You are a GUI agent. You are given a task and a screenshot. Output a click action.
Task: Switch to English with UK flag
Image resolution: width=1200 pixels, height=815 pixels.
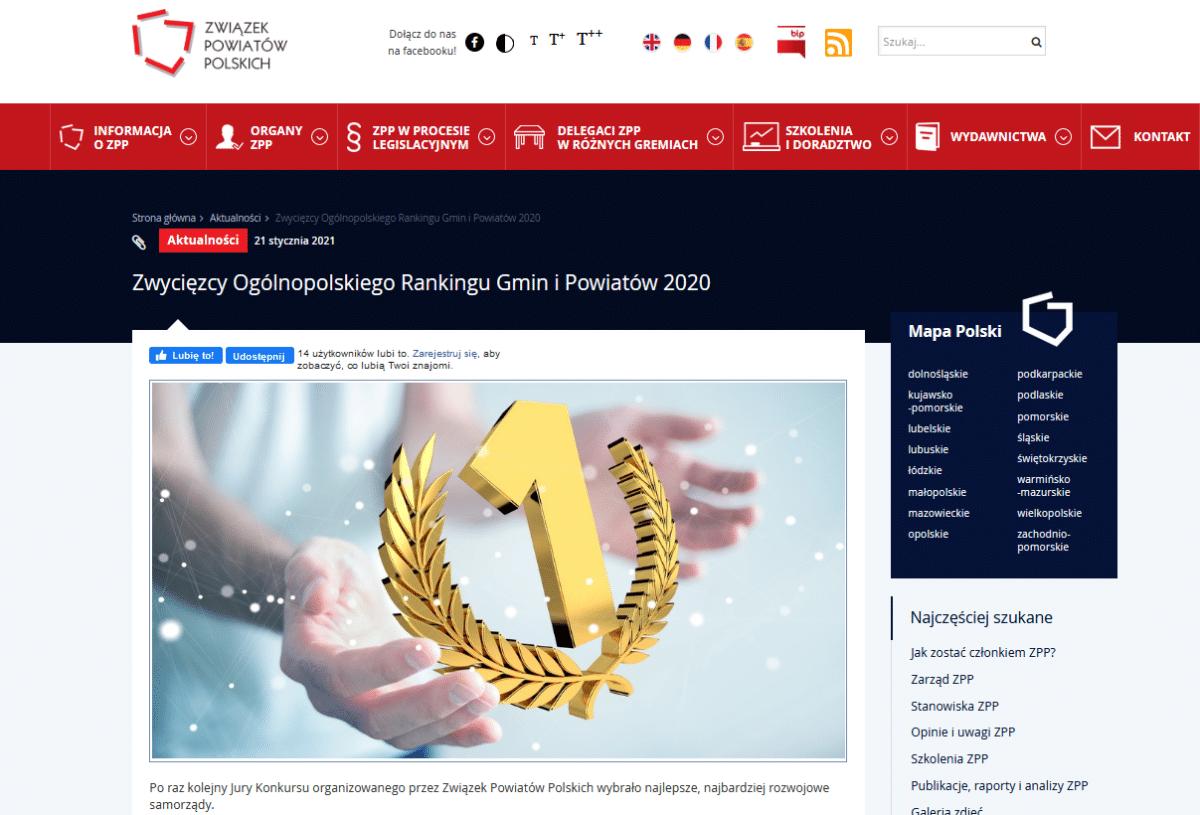pos(651,42)
